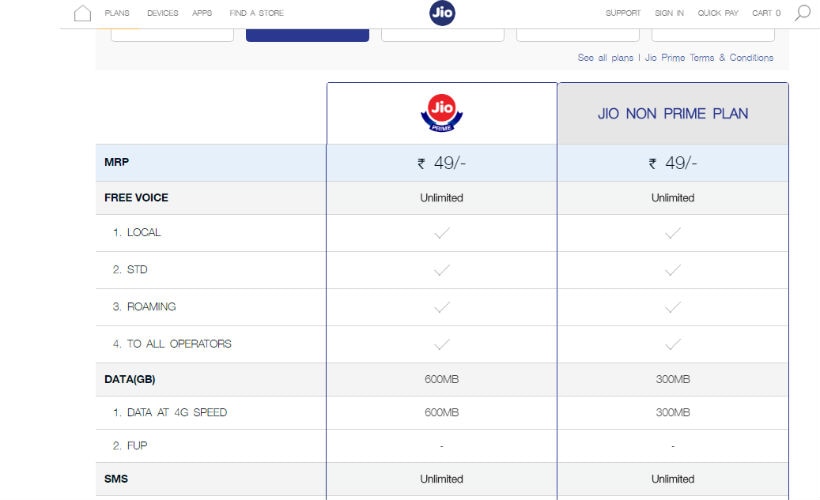The image size is (820, 500).
Task: Click Non Prime 4G speed 300MB value
Action: 673,412
